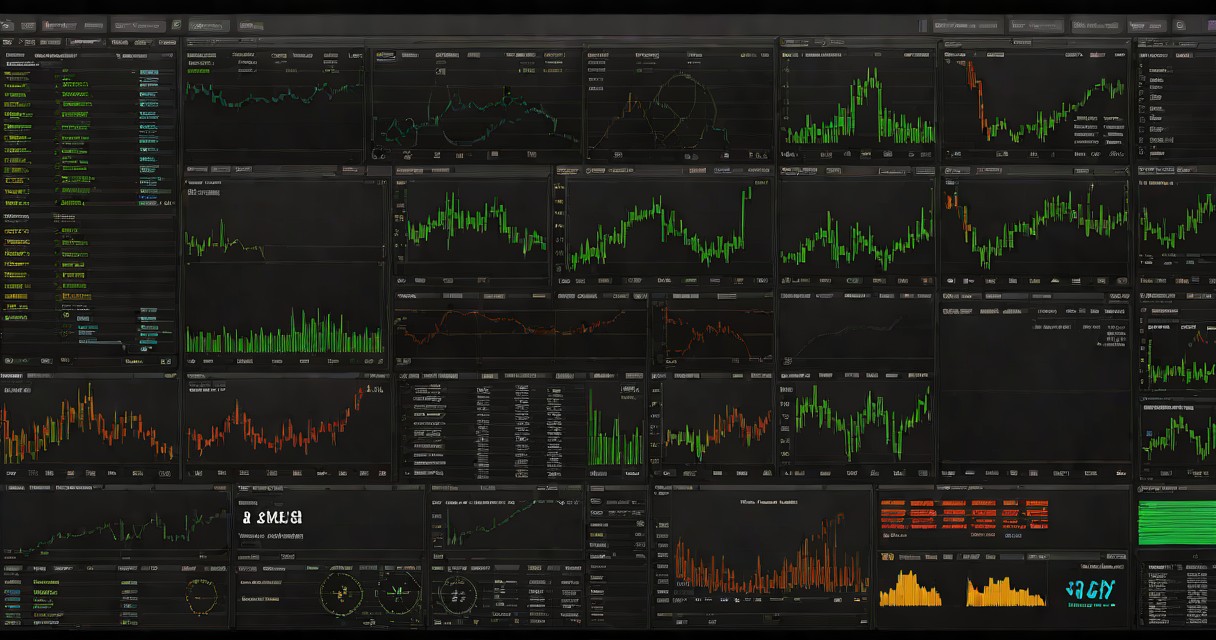Viewport: 1216px width, 640px height.
Task: Click the round icon at top-right toolbar end
Action: click(1180, 26)
